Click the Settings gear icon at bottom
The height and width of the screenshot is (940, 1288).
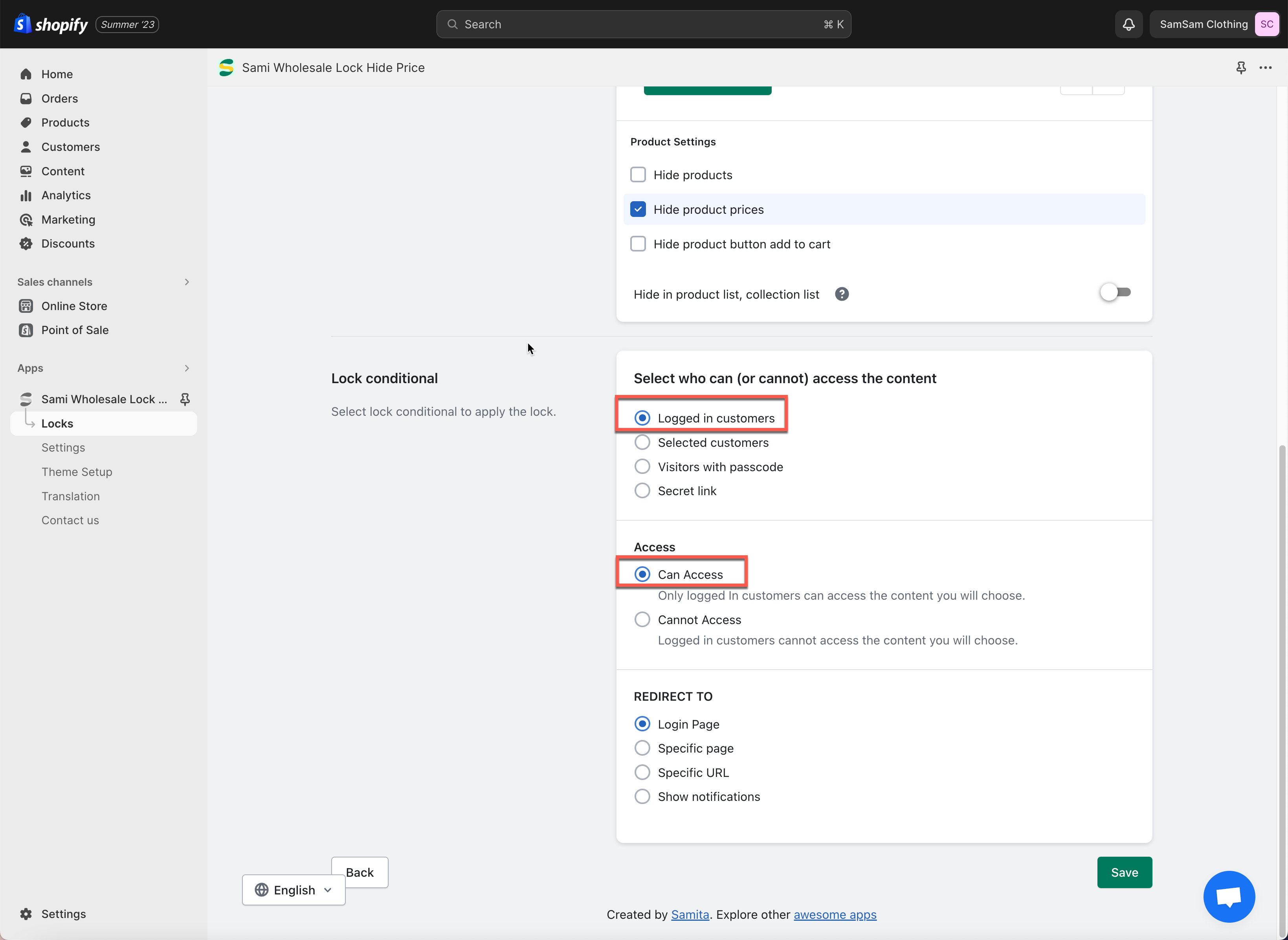click(x=26, y=914)
